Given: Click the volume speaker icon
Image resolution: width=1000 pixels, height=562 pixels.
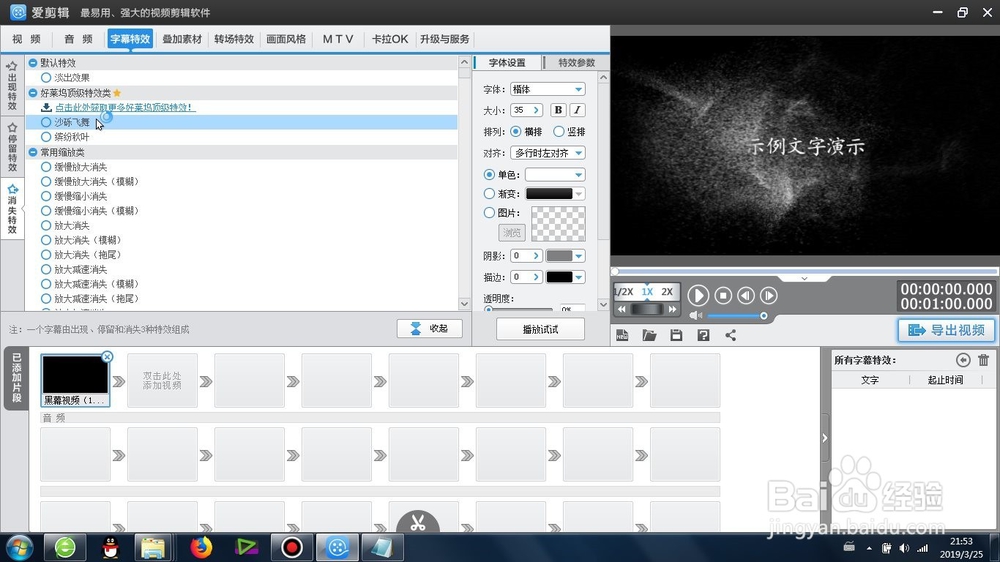Looking at the screenshot, I should [x=695, y=316].
